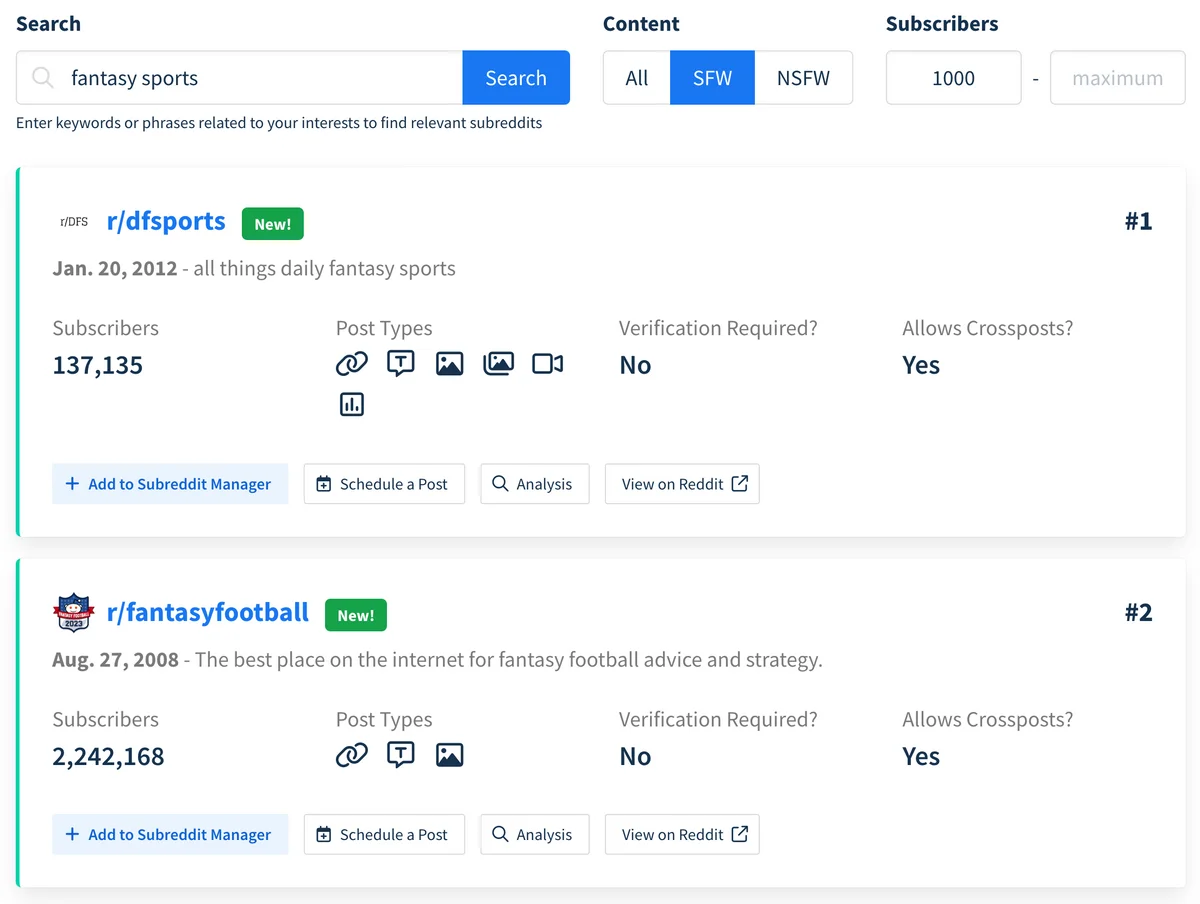Open Analysis for r/fantasyfootball
This screenshot has height=904, width=1200.
(534, 834)
